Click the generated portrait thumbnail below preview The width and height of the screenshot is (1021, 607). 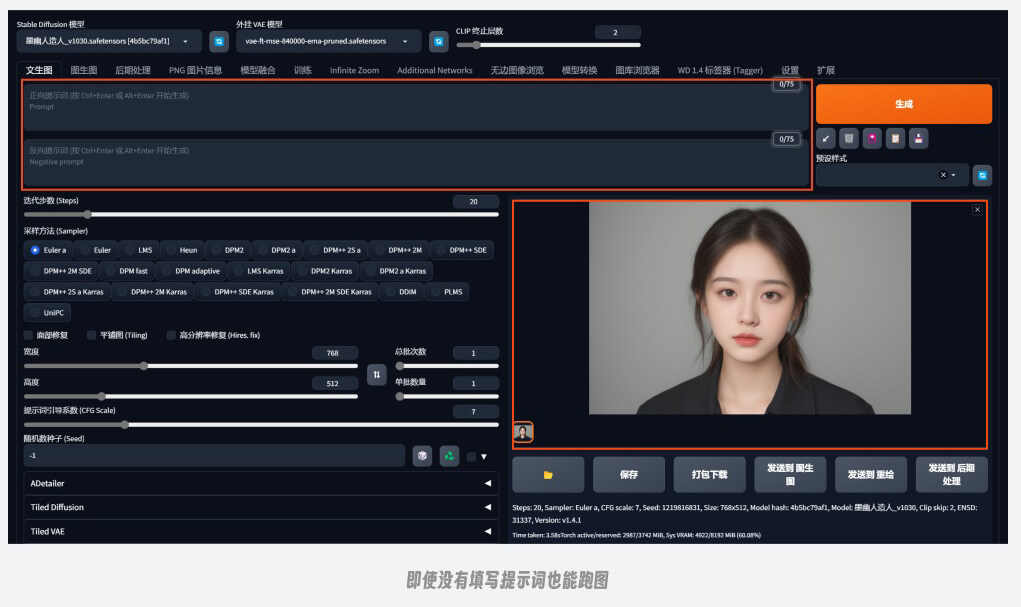coord(523,432)
